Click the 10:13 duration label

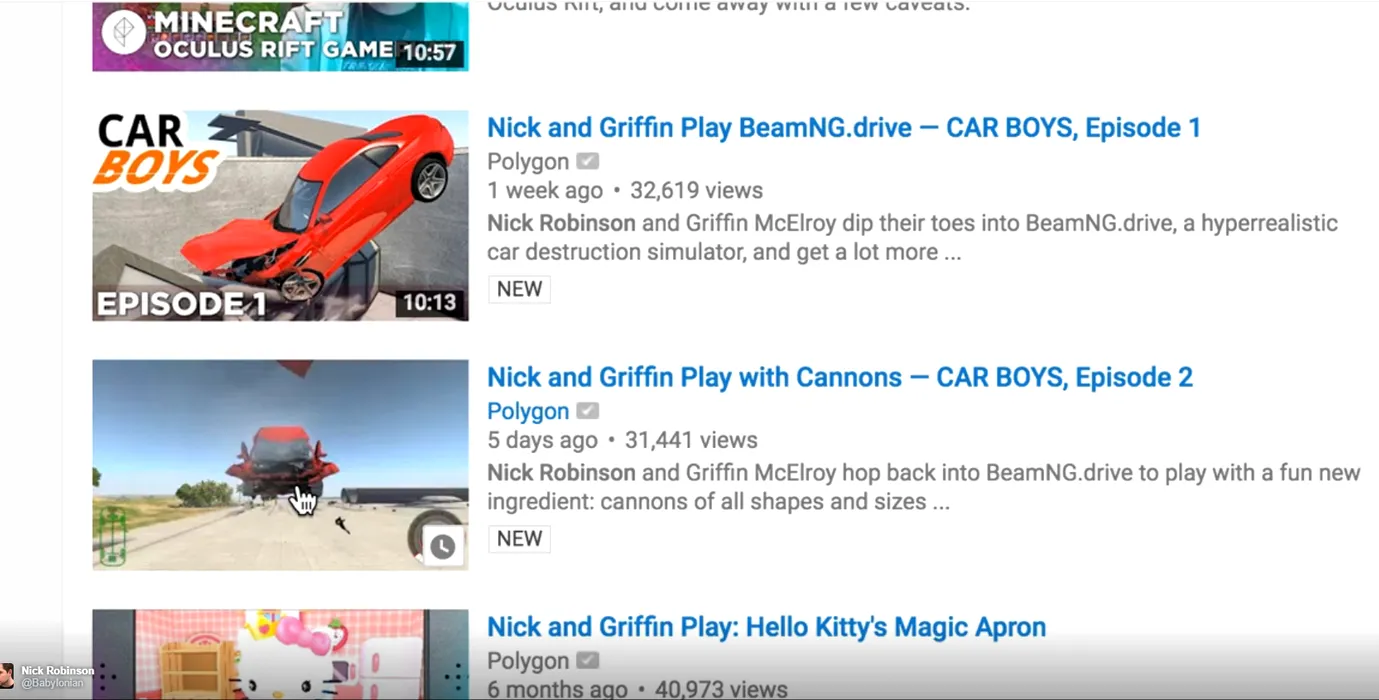tap(429, 302)
